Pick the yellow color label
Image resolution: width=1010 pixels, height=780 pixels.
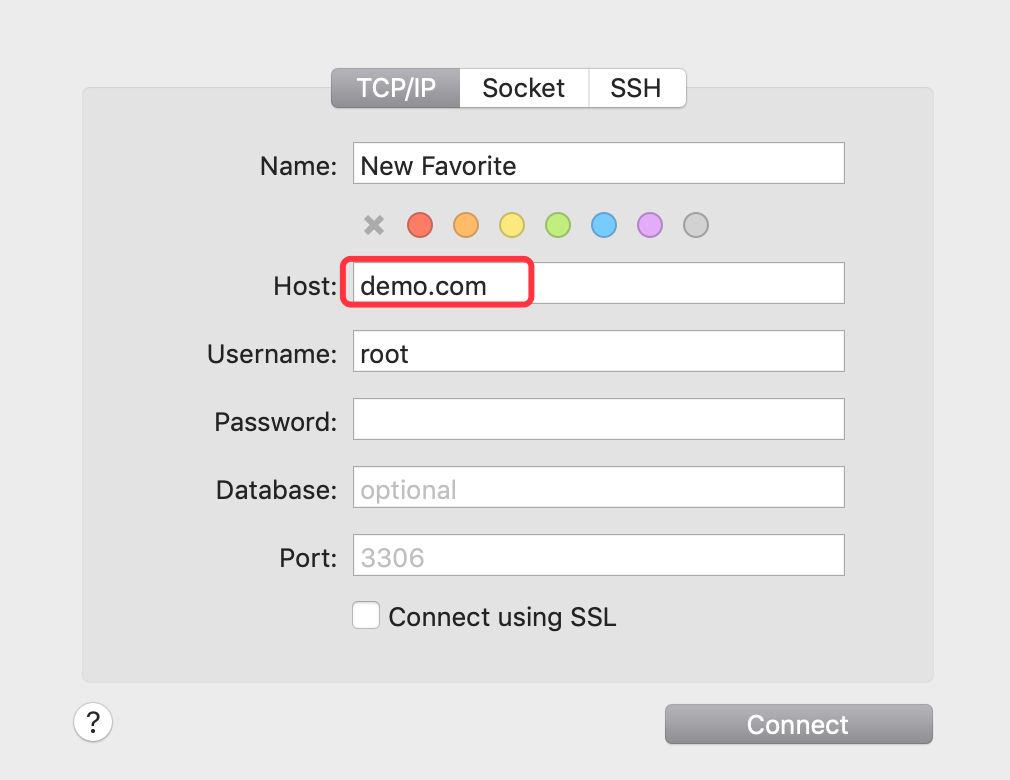click(x=512, y=225)
